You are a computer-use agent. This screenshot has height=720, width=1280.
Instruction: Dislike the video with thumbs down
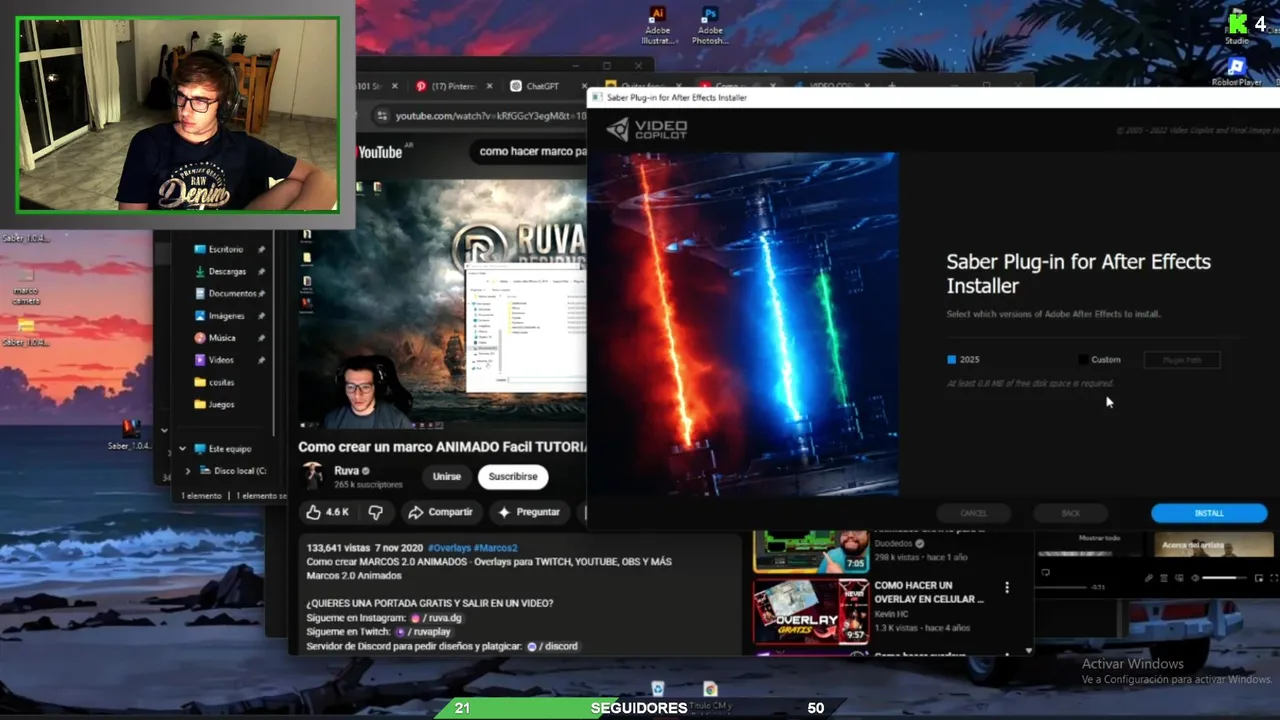(x=375, y=512)
